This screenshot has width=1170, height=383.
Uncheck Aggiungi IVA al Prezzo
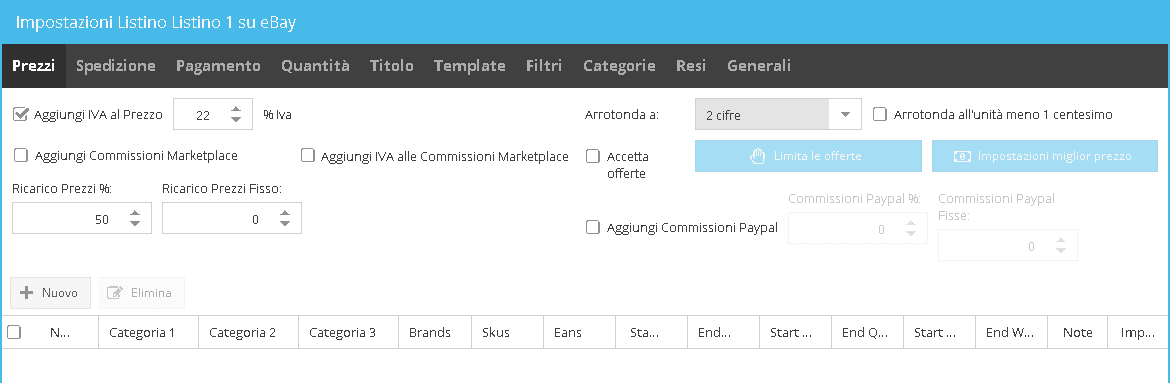21,114
